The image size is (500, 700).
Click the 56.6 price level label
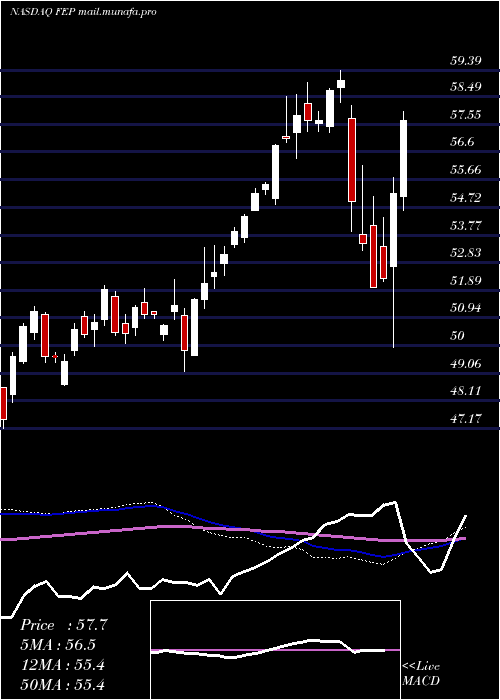pos(462,142)
